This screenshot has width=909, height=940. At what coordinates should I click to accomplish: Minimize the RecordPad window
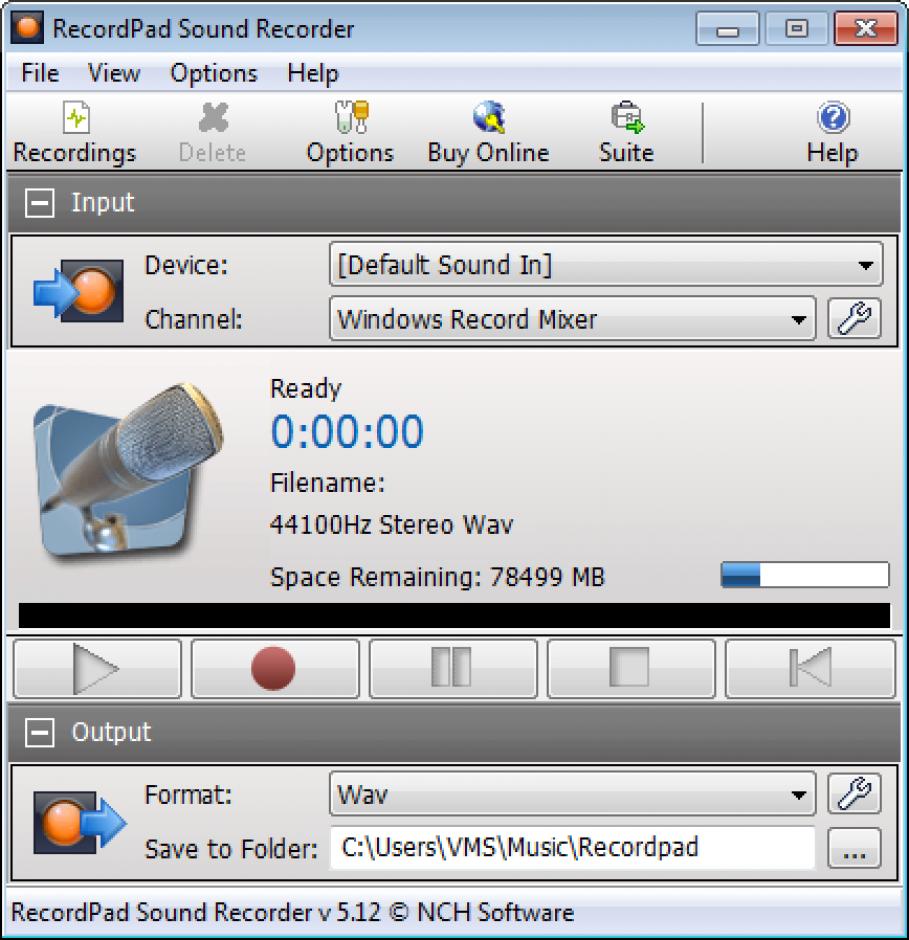[x=727, y=28]
